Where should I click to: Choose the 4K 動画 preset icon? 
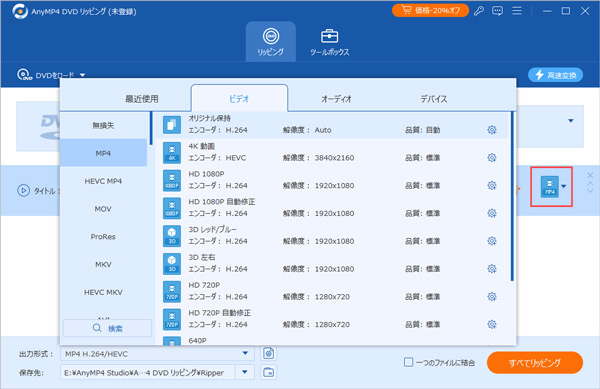[172, 153]
